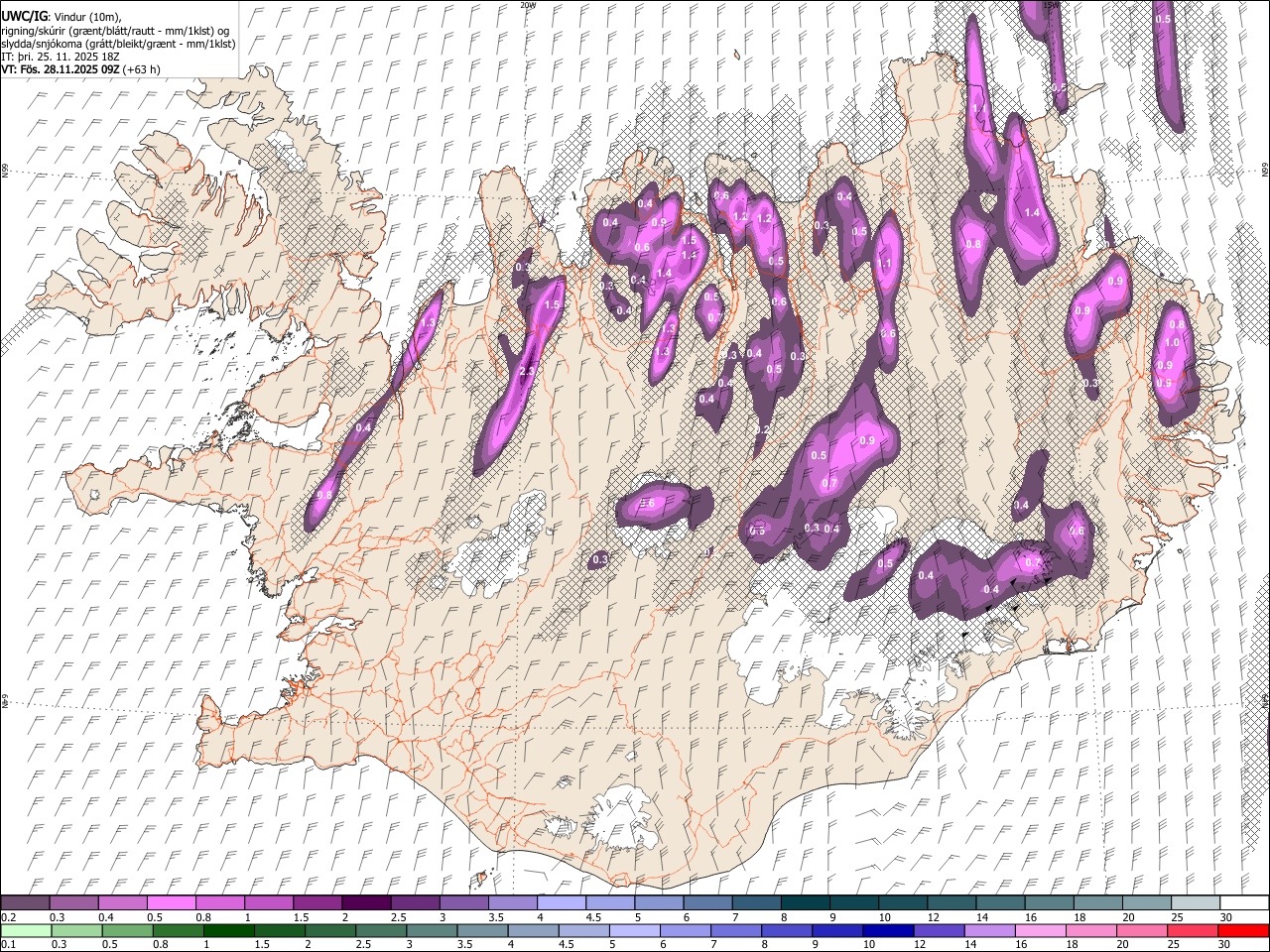Select the top legend swatch between 0.5 and 0.8
1270x952 pixels.
coord(172,902)
